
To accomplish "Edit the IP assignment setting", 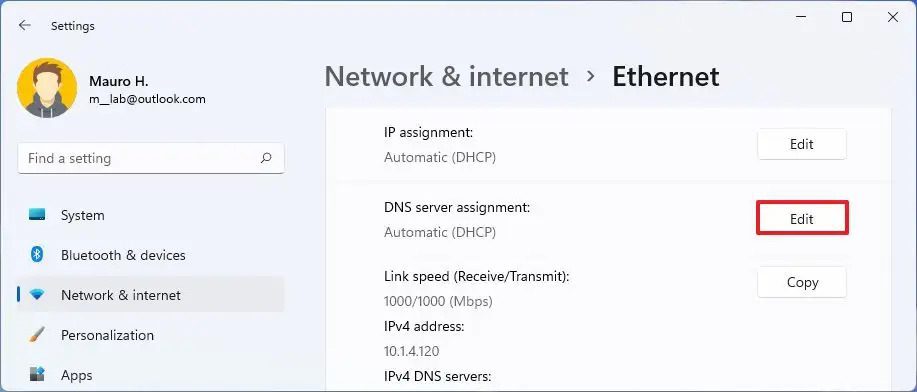I will (x=802, y=144).
